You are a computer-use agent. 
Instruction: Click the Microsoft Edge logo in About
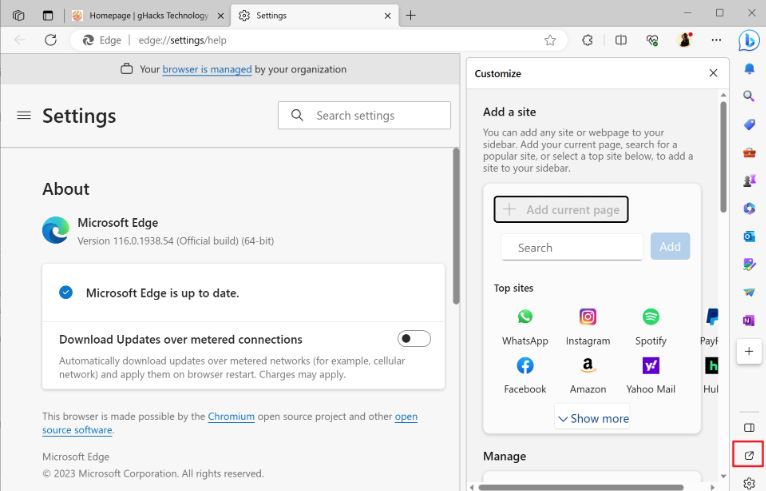click(x=56, y=230)
